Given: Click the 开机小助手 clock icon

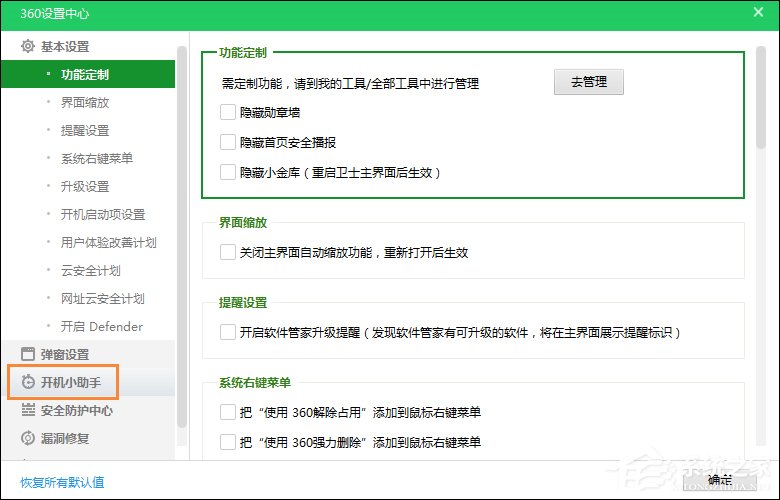Looking at the screenshot, I should pyautogui.click(x=28, y=382).
